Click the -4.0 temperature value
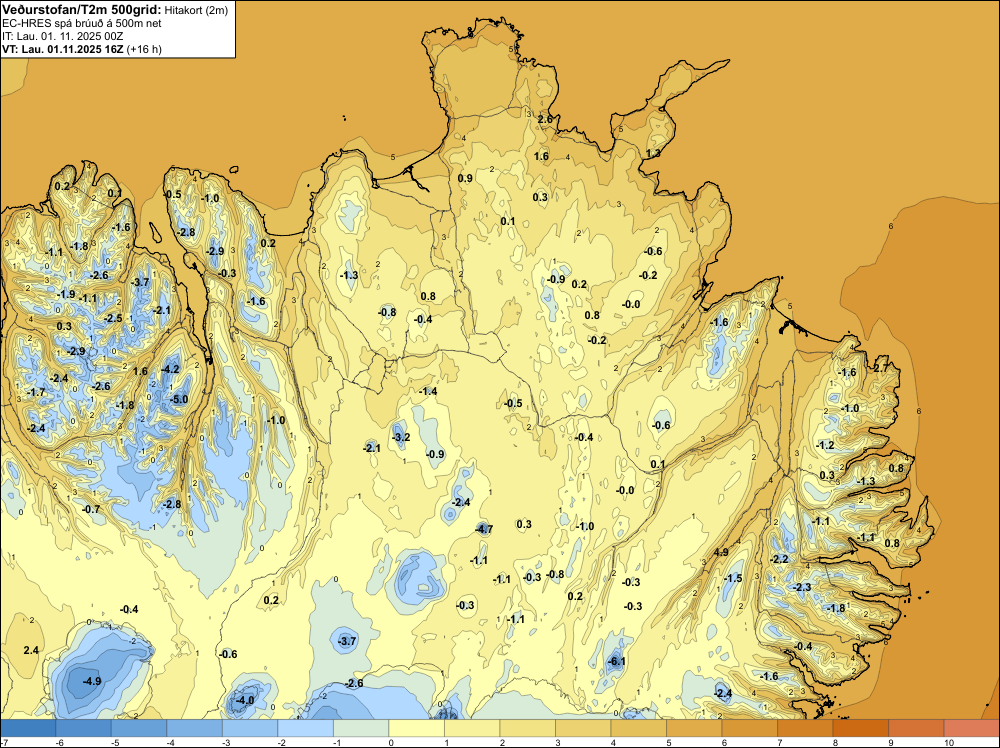 tap(245, 700)
